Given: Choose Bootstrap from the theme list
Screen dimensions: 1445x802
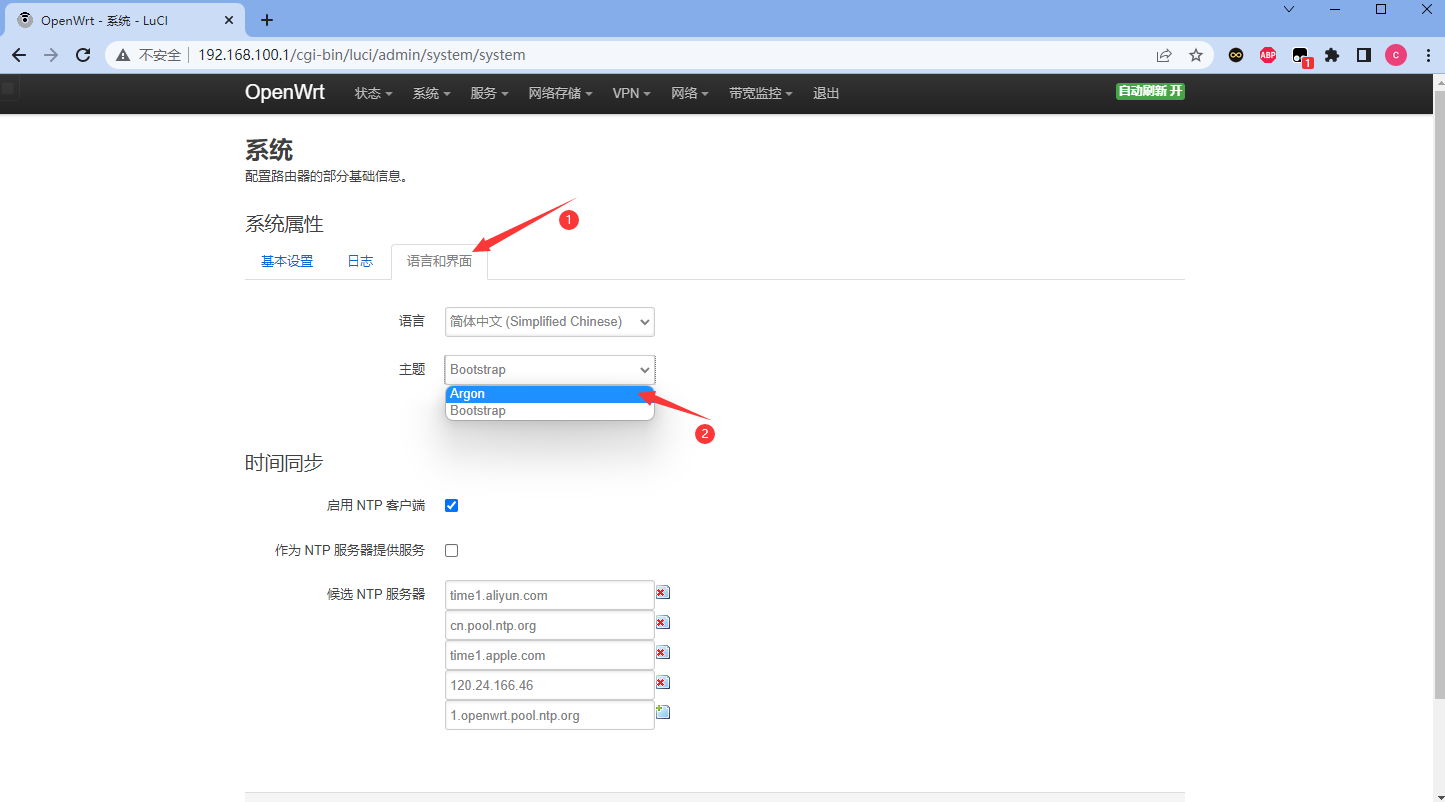Looking at the screenshot, I should 549,411.
